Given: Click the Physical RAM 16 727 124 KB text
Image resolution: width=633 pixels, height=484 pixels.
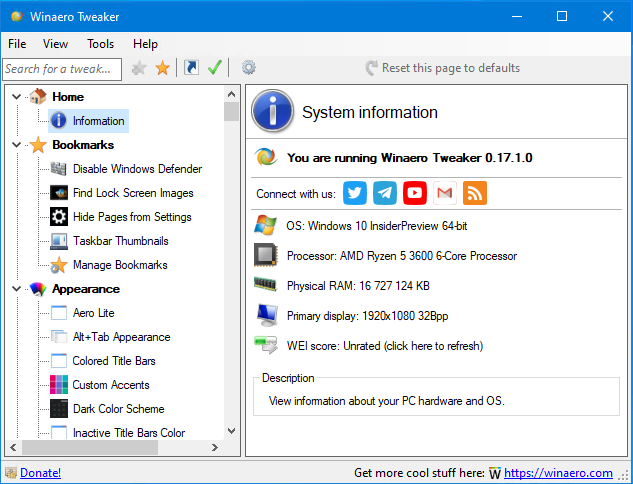Looking at the screenshot, I should (358, 286).
